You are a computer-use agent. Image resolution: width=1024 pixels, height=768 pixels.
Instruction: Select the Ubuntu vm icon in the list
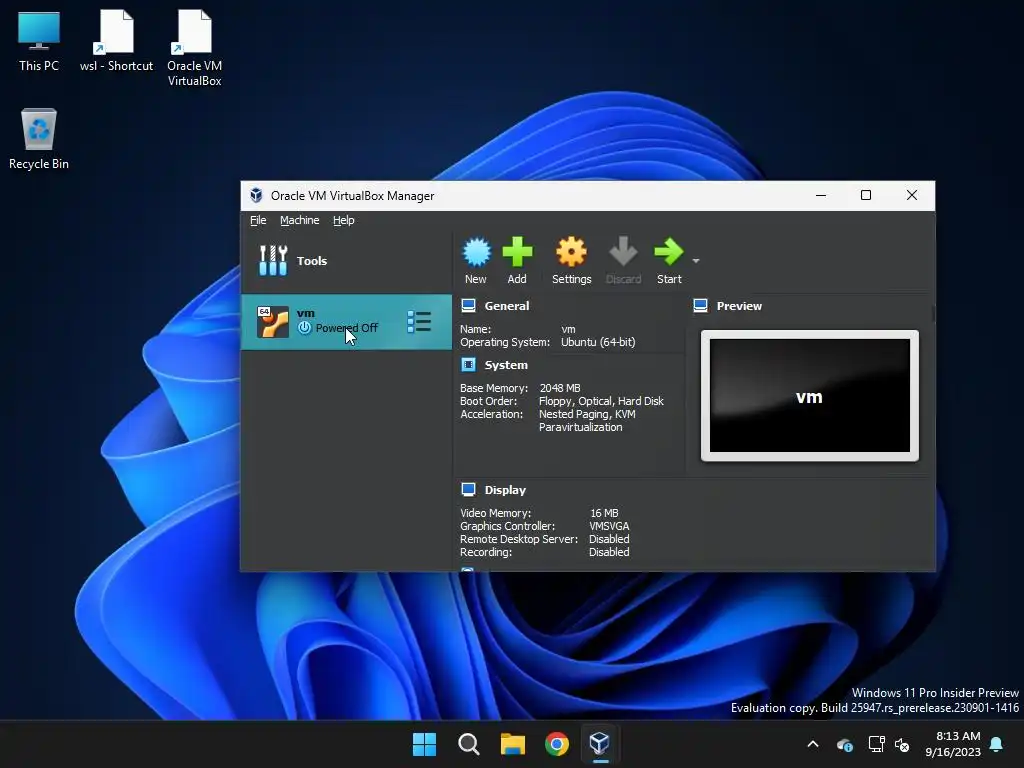[272, 322]
